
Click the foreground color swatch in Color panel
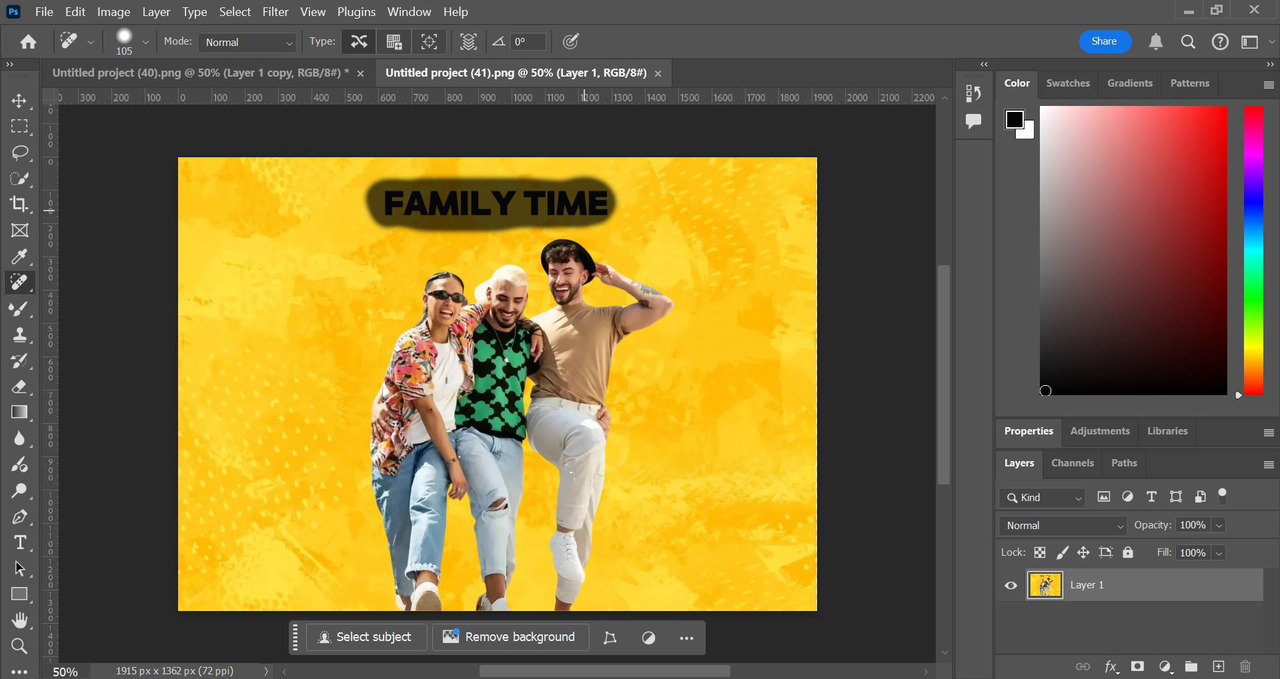(1015, 120)
